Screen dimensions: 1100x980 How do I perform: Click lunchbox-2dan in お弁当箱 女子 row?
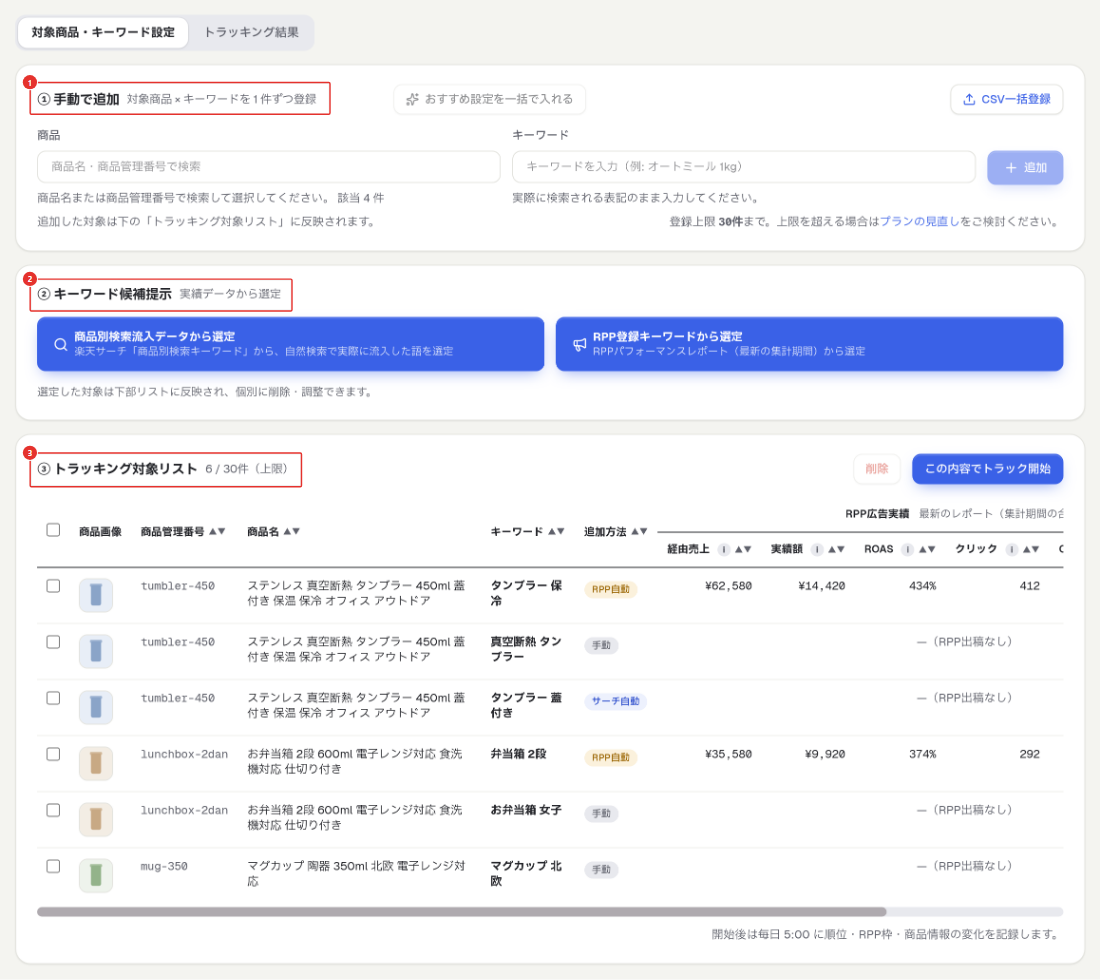point(184,810)
